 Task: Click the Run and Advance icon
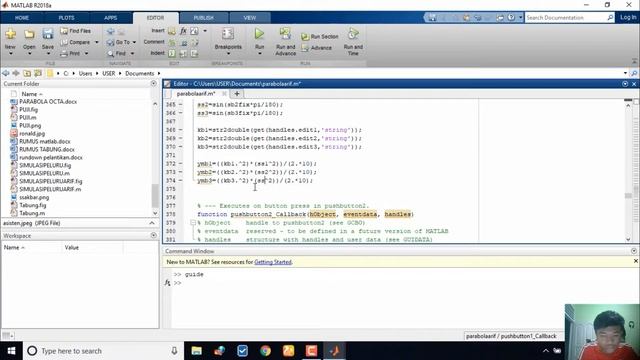click(285, 34)
